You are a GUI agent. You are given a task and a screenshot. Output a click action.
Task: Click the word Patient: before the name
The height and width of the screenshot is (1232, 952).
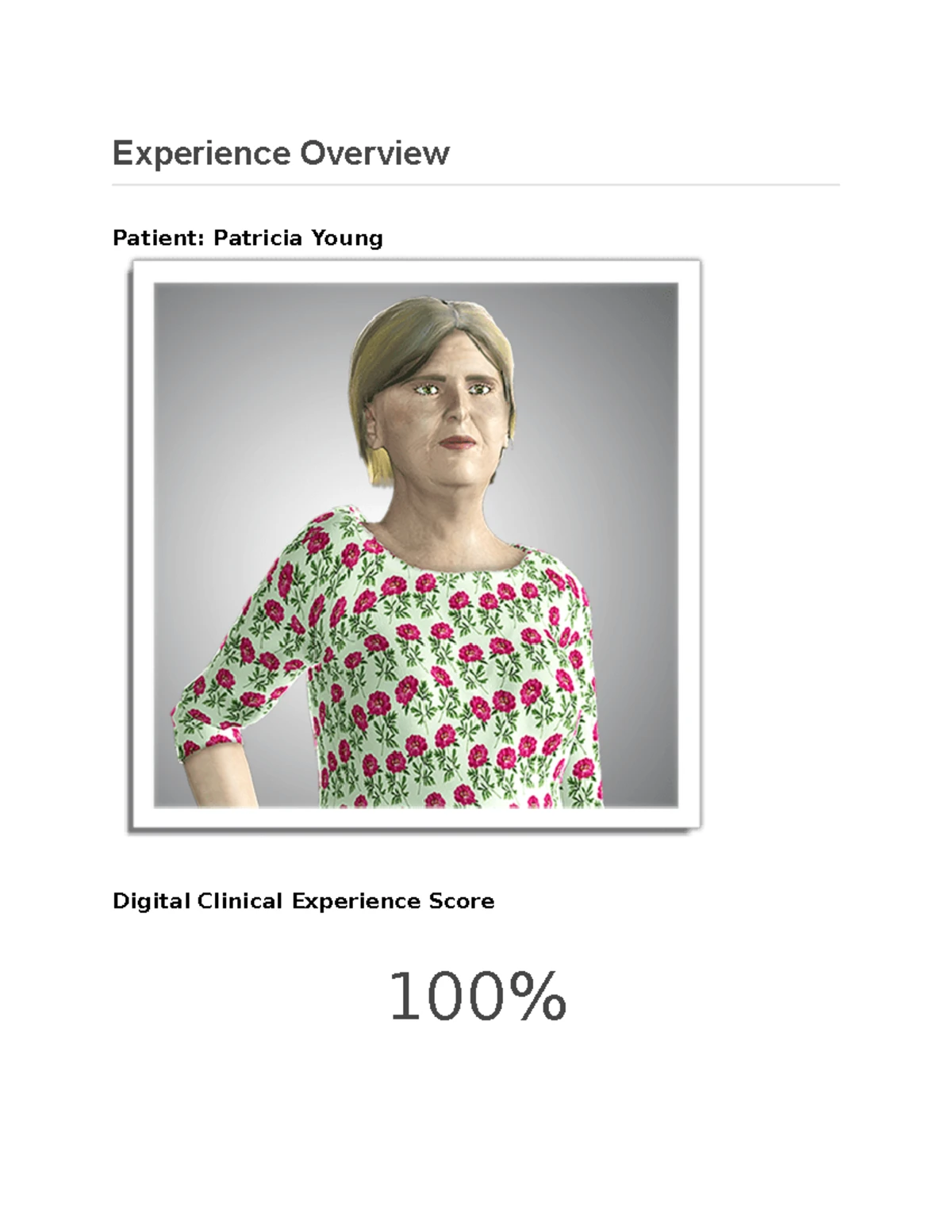[x=159, y=238]
